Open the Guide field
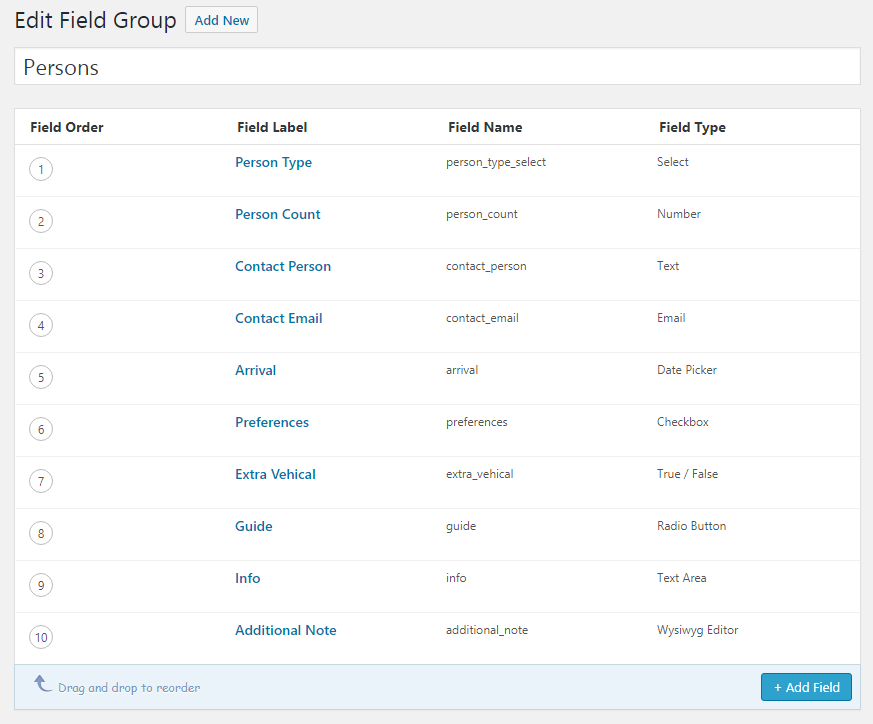This screenshot has width=873, height=724. [x=253, y=526]
